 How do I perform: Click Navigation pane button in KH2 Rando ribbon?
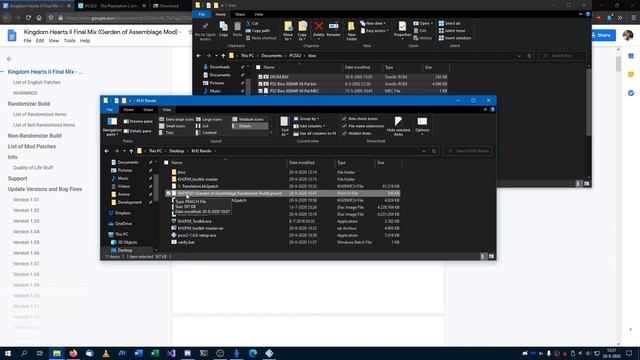point(112,126)
